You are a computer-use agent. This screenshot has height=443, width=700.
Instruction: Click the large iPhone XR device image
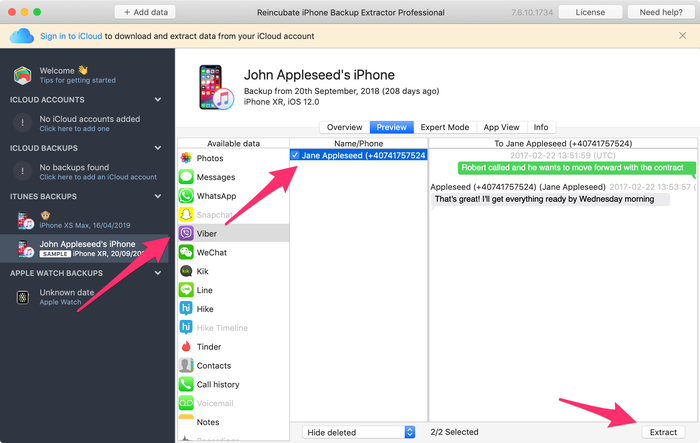point(216,88)
